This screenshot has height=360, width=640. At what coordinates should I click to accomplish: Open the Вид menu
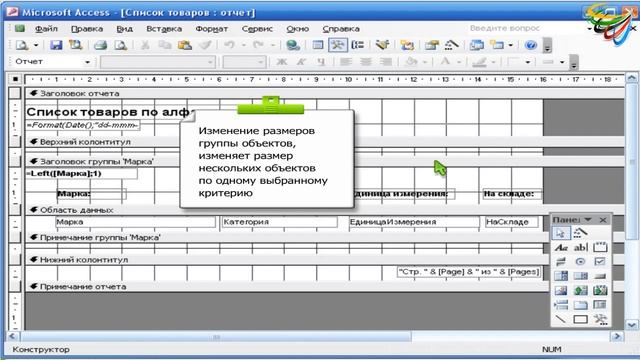[x=124, y=29]
